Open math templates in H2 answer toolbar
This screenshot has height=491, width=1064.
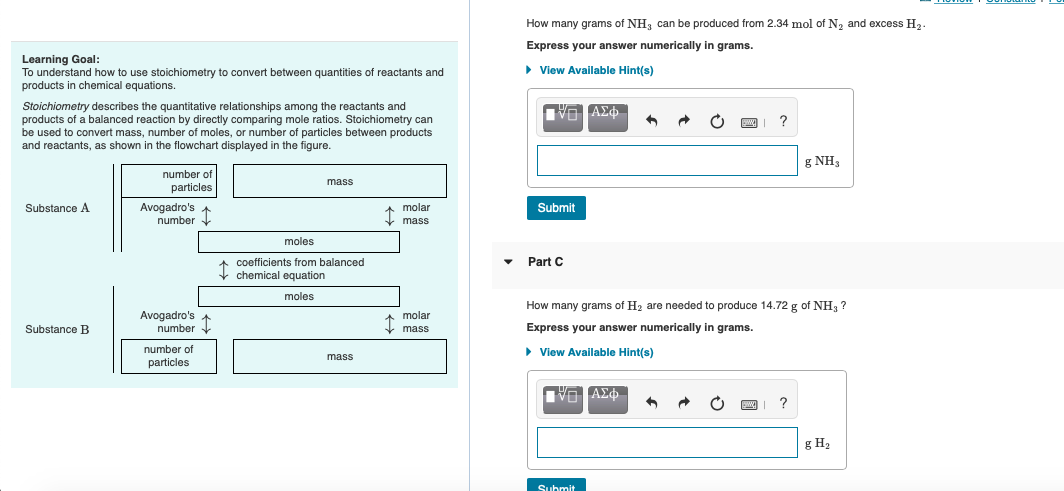click(x=563, y=399)
